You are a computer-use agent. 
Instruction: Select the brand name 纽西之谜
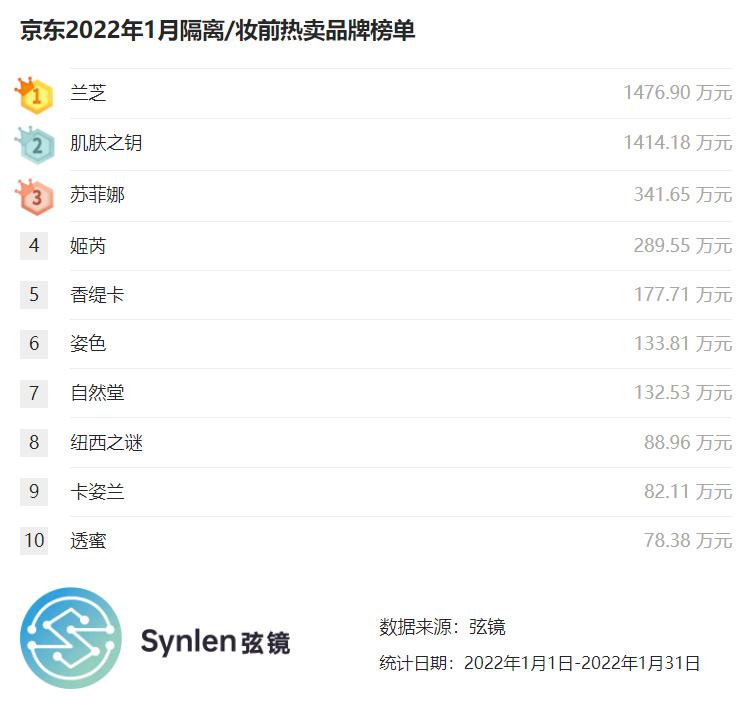point(106,442)
